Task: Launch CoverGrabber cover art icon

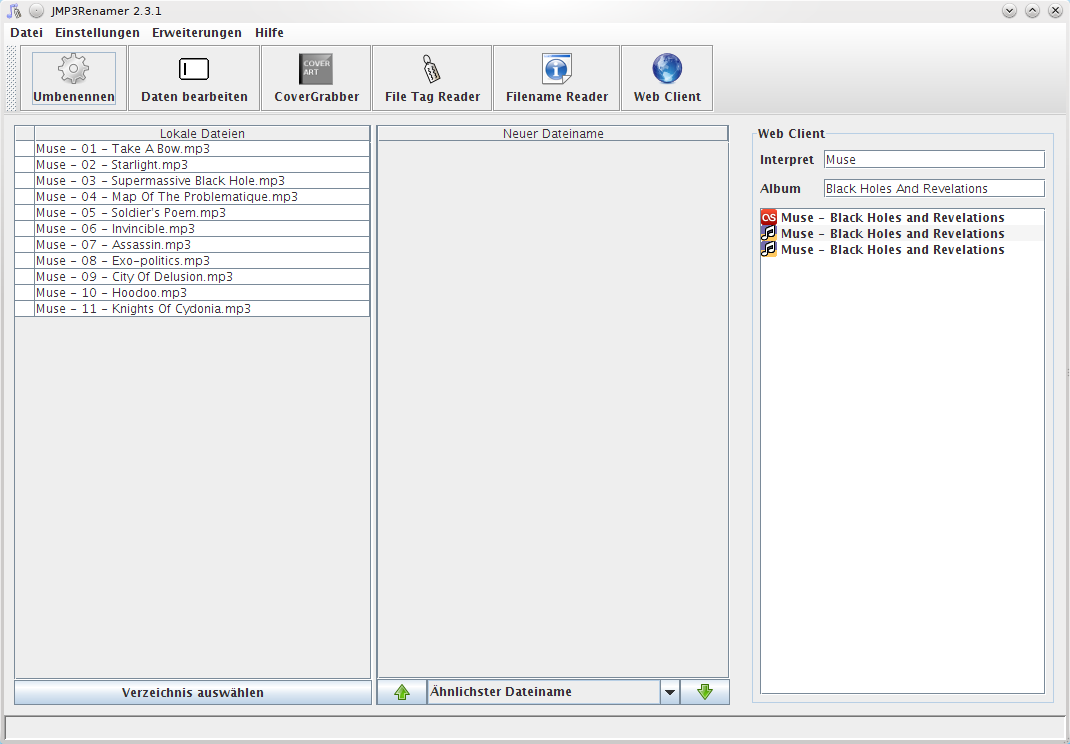Action: pyautogui.click(x=316, y=68)
